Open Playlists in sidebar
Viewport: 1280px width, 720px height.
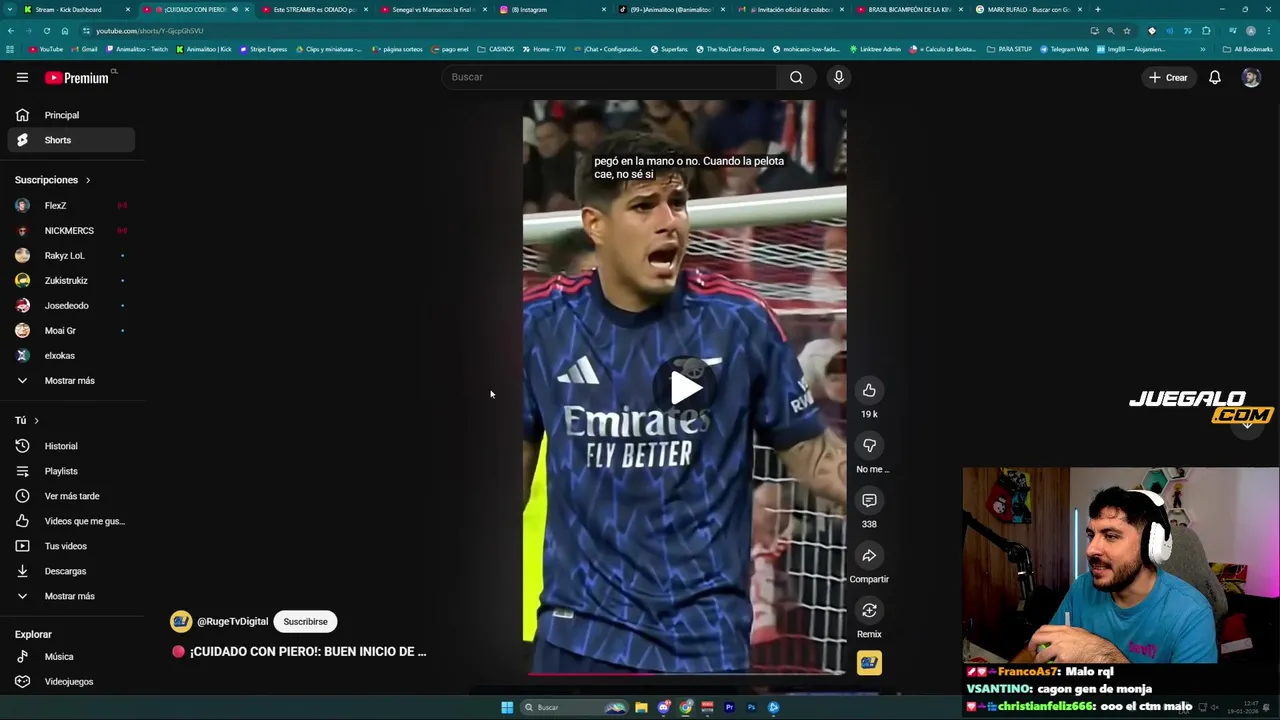[71, 471]
